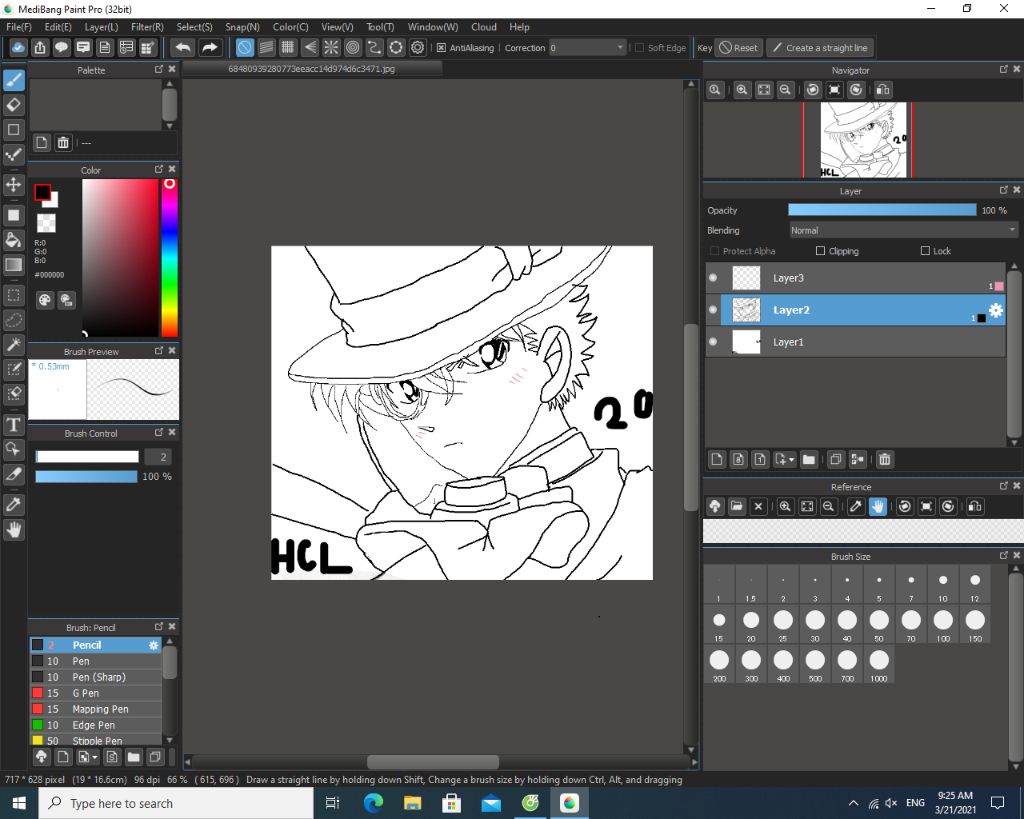
Task: Enable Protect Alpha checkbox
Action: [714, 251]
